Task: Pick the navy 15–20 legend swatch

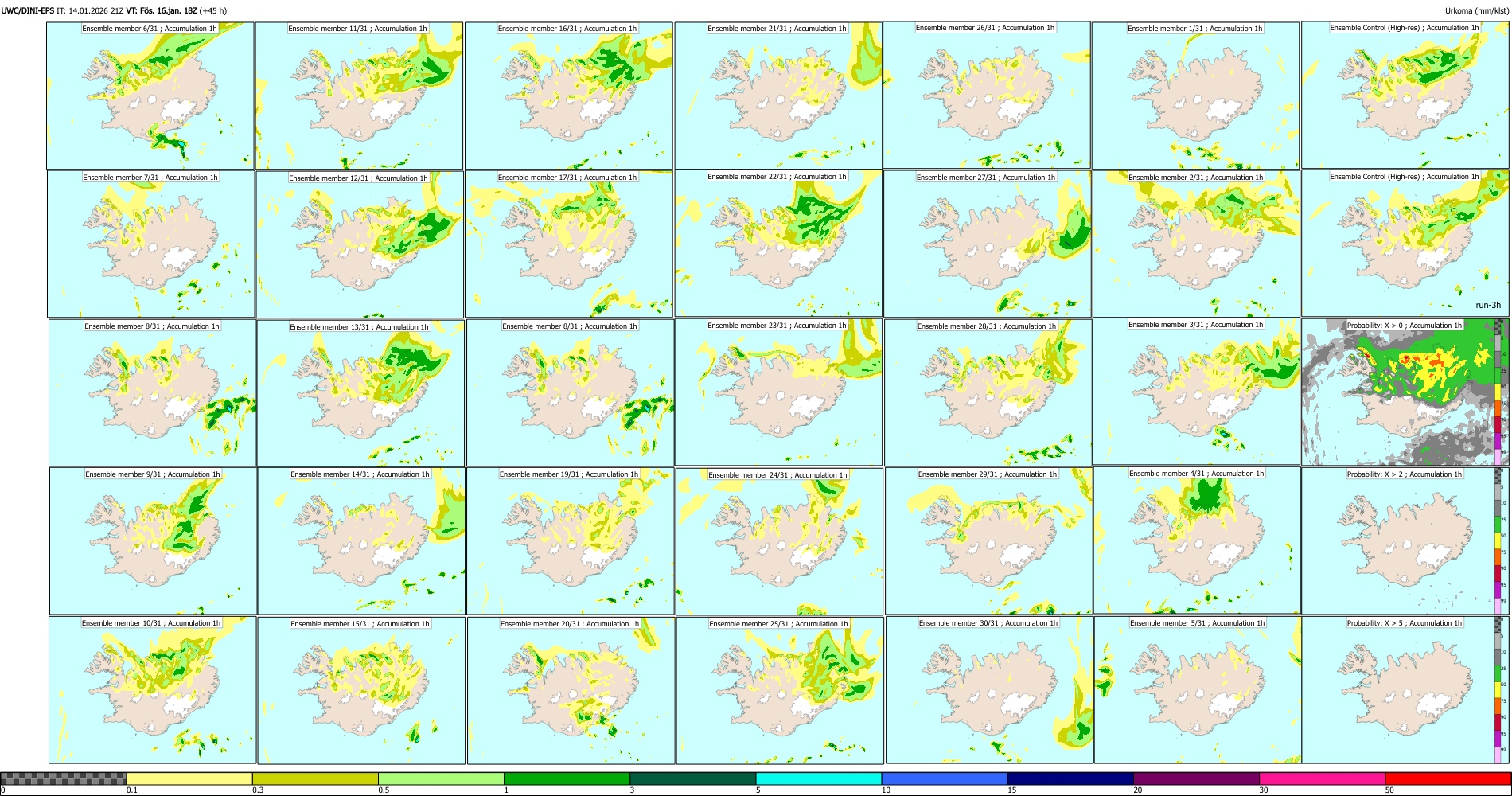Action: 1070,778
